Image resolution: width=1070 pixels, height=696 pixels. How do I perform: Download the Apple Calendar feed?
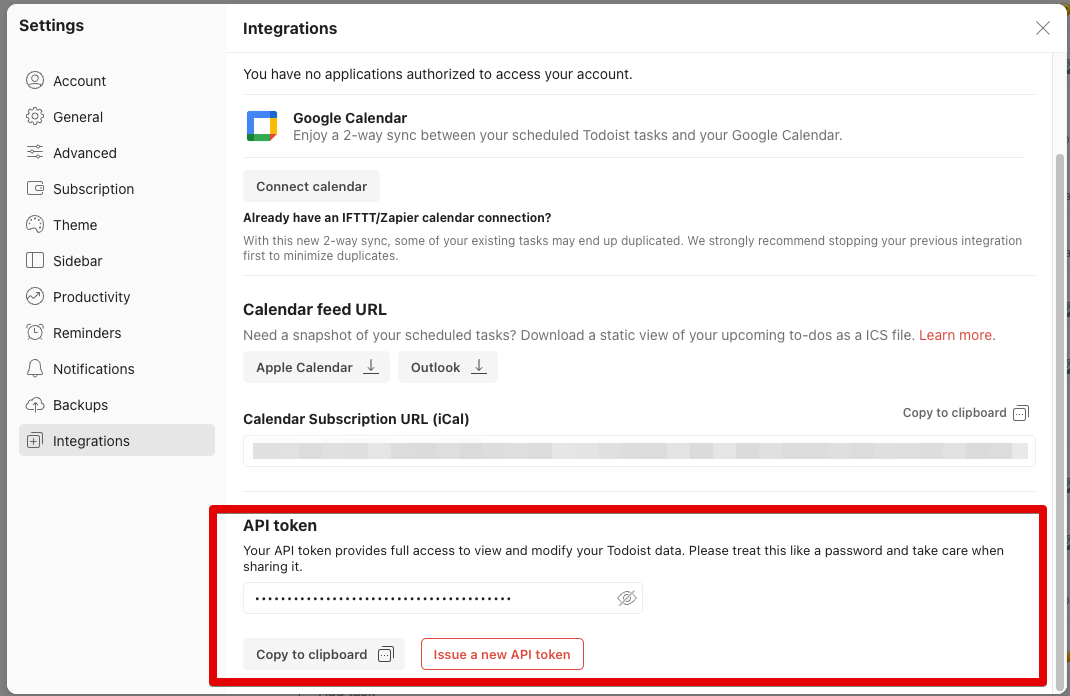316,367
